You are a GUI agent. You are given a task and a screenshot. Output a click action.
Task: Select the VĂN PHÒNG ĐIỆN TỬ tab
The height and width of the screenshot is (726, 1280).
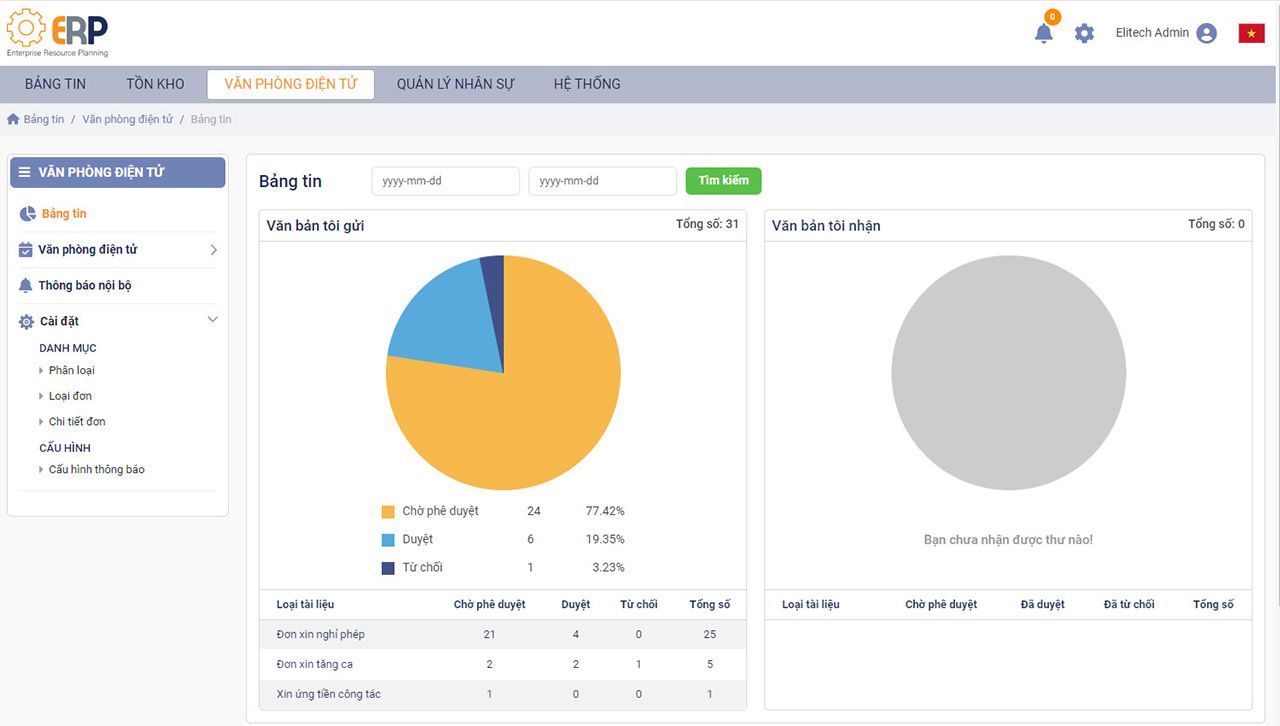[290, 84]
